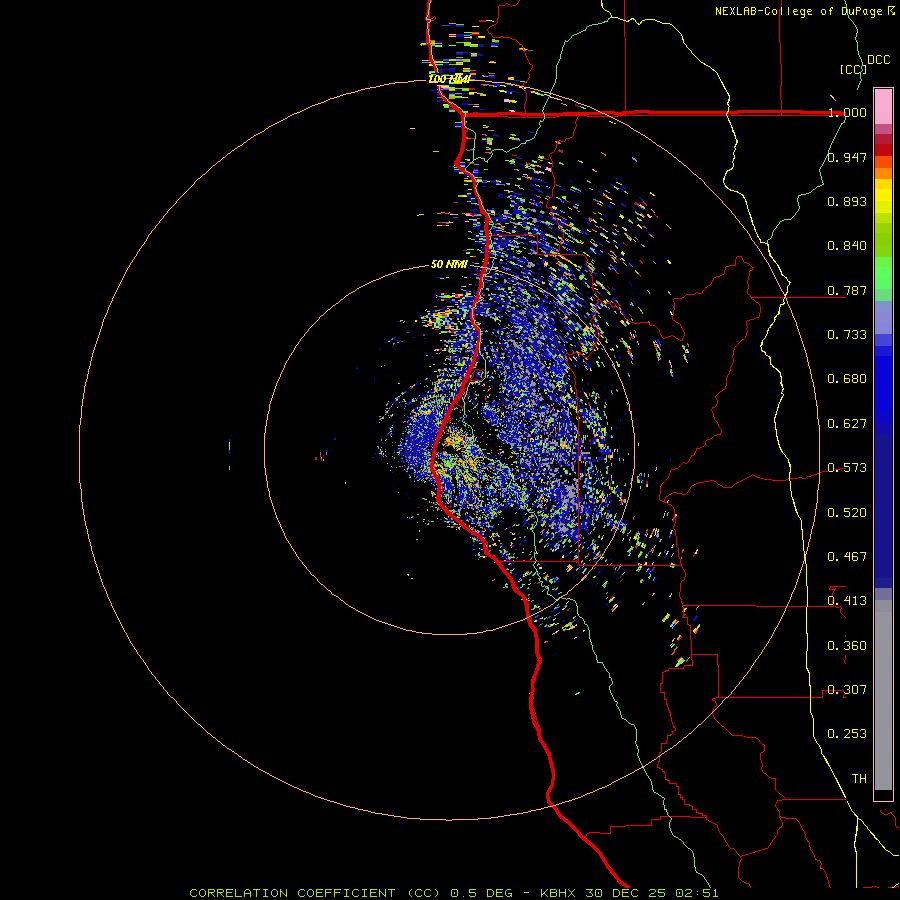This screenshot has width=900, height=900.
Task: Click the 100 NMI range ring label
Action: pos(449,79)
